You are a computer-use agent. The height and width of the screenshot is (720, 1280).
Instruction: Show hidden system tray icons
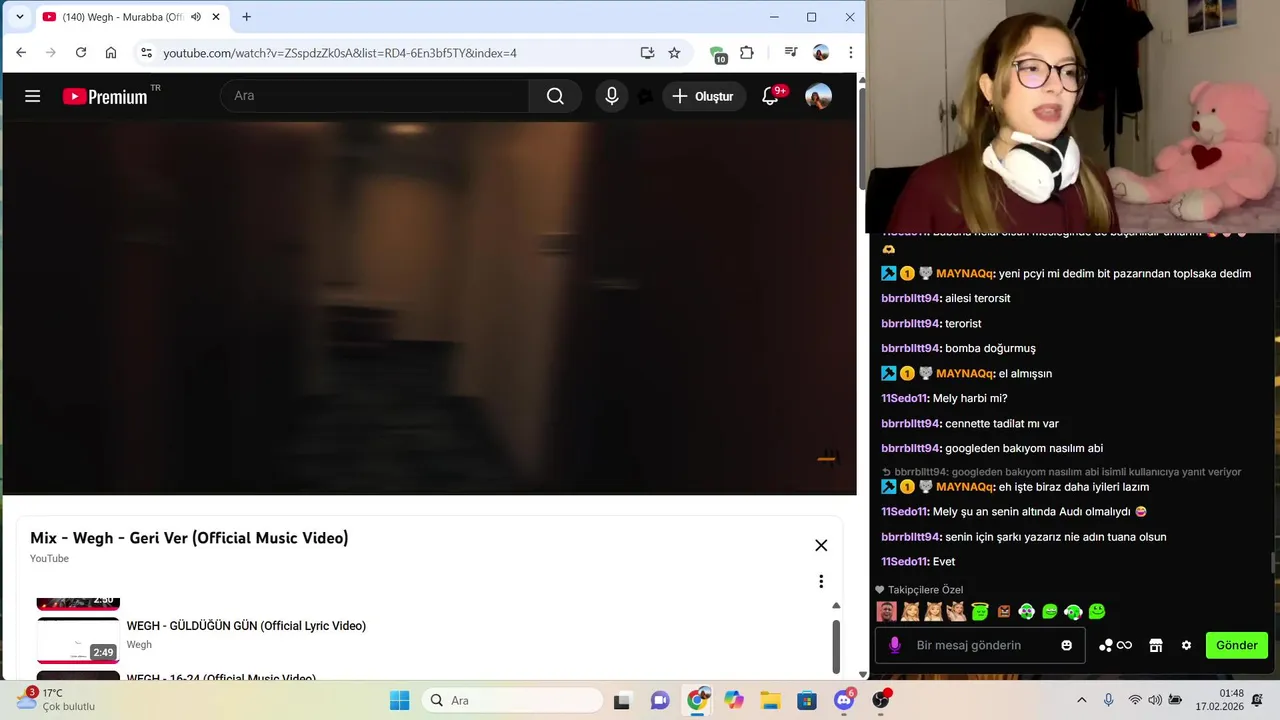(x=1081, y=700)
